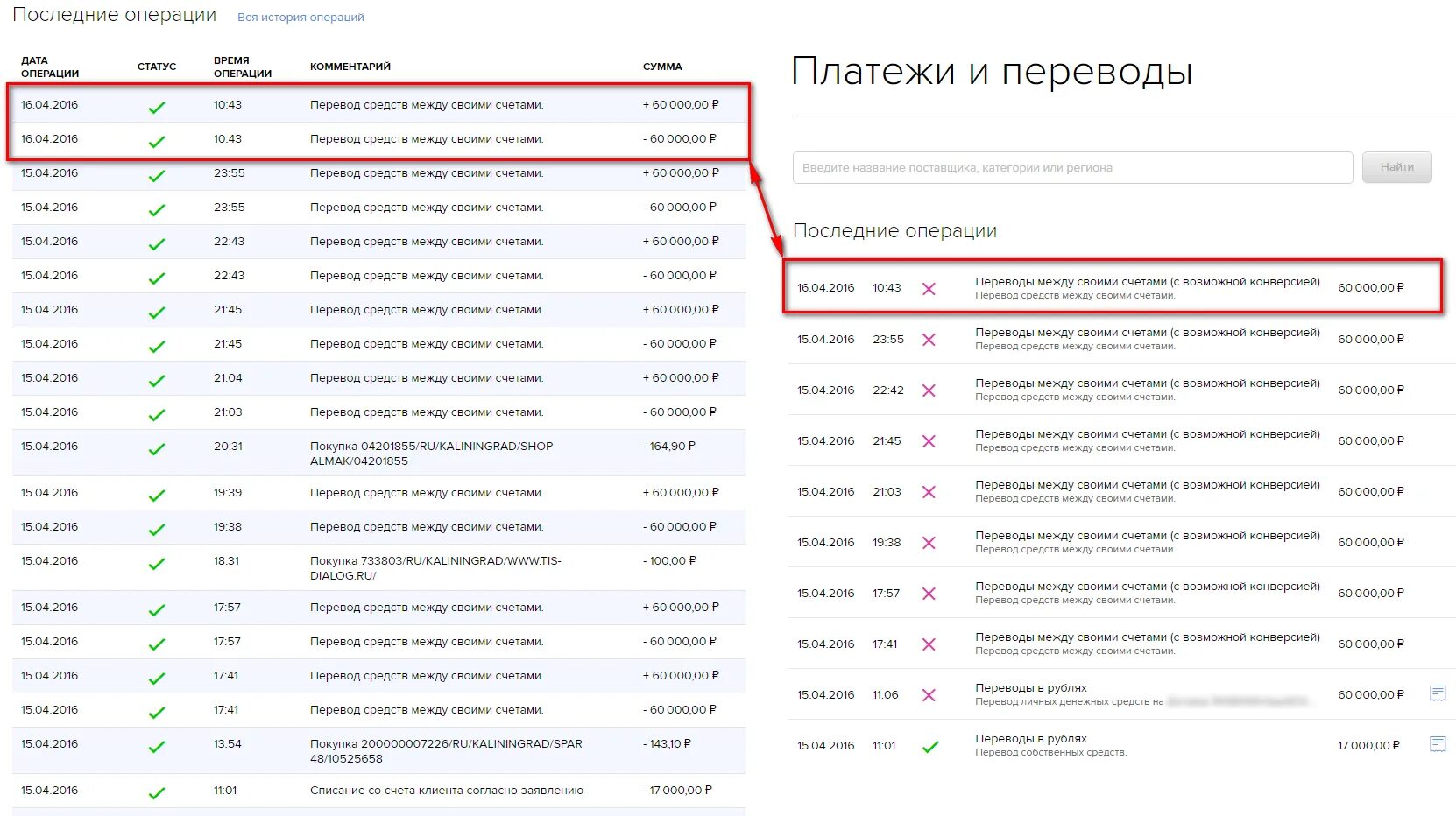Click 'Последние операции' heading above history table
The width and height of the screenshot is (1456, 816).
pyautogui.click(x=115, y=15)
